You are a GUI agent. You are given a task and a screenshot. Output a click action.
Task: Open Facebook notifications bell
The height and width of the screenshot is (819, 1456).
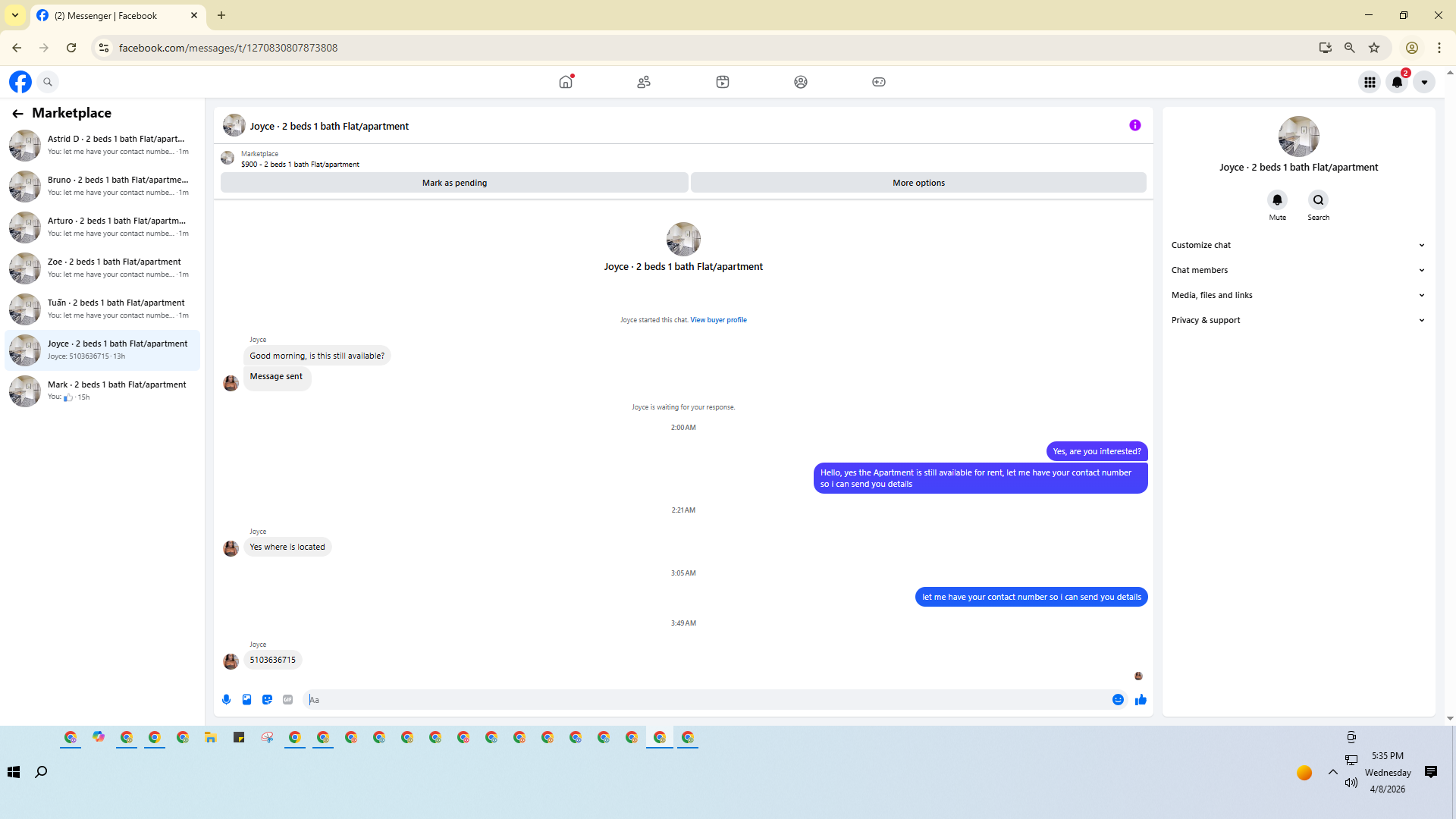pos(1397,82)
